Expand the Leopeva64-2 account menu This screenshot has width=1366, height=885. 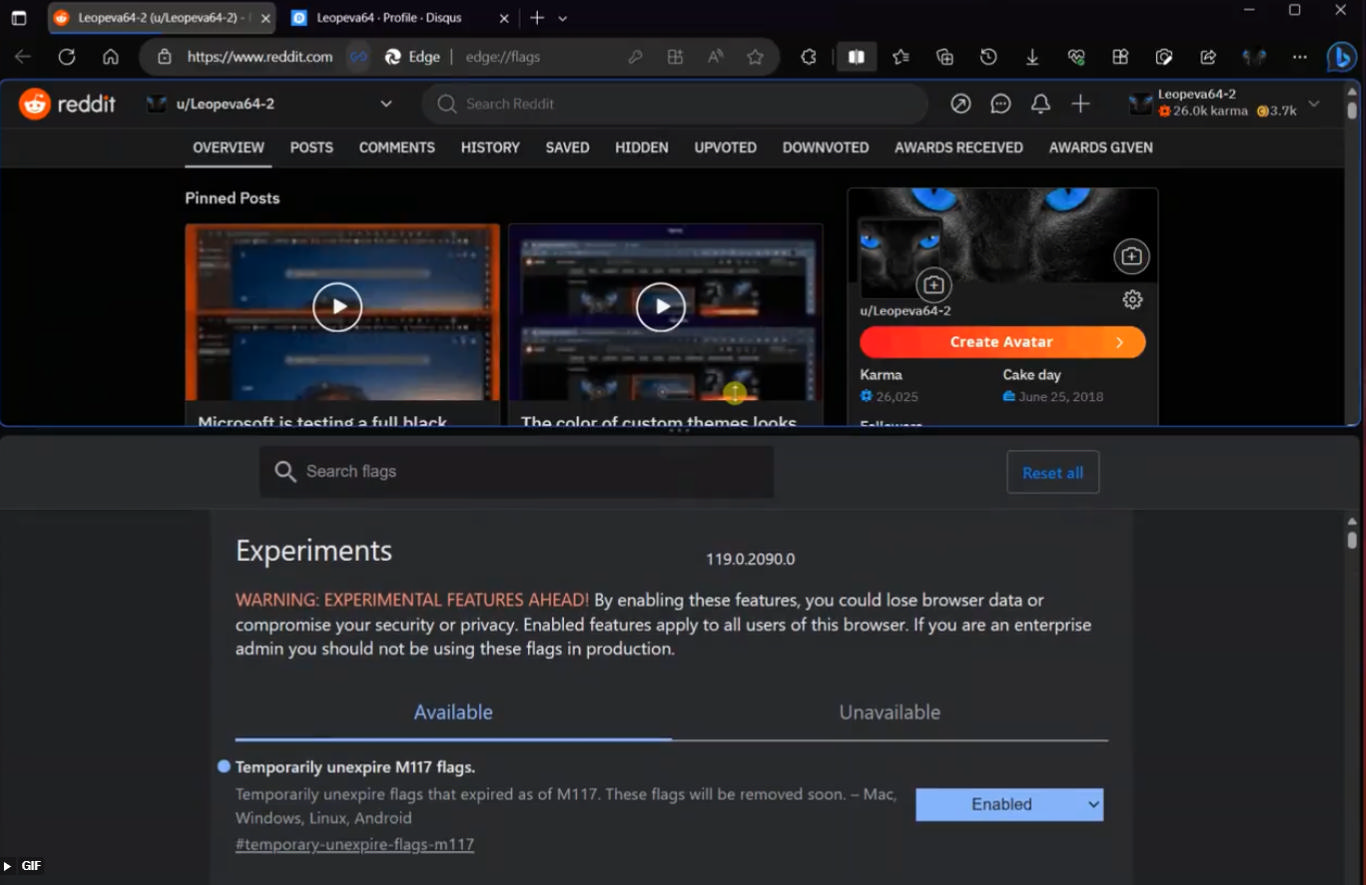(x=1224, y=103)
